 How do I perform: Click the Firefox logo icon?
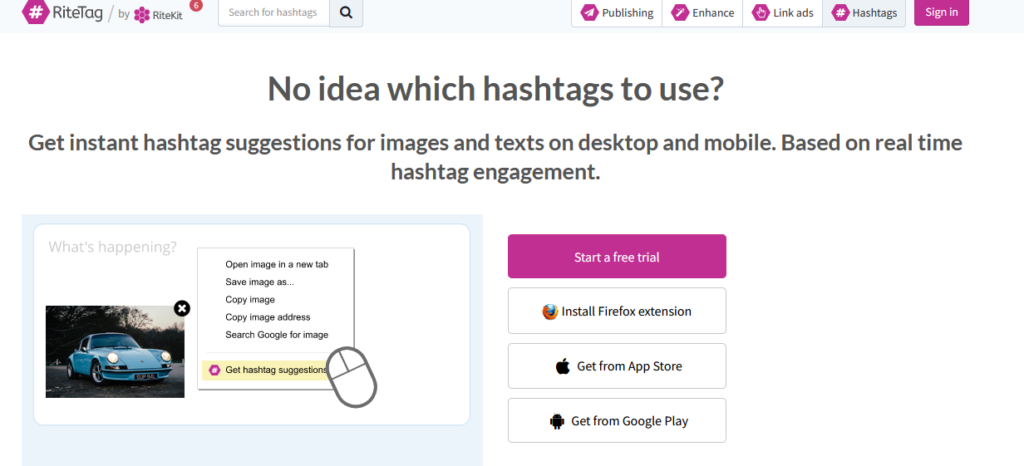pyautogui.click(x=550, y=311)
